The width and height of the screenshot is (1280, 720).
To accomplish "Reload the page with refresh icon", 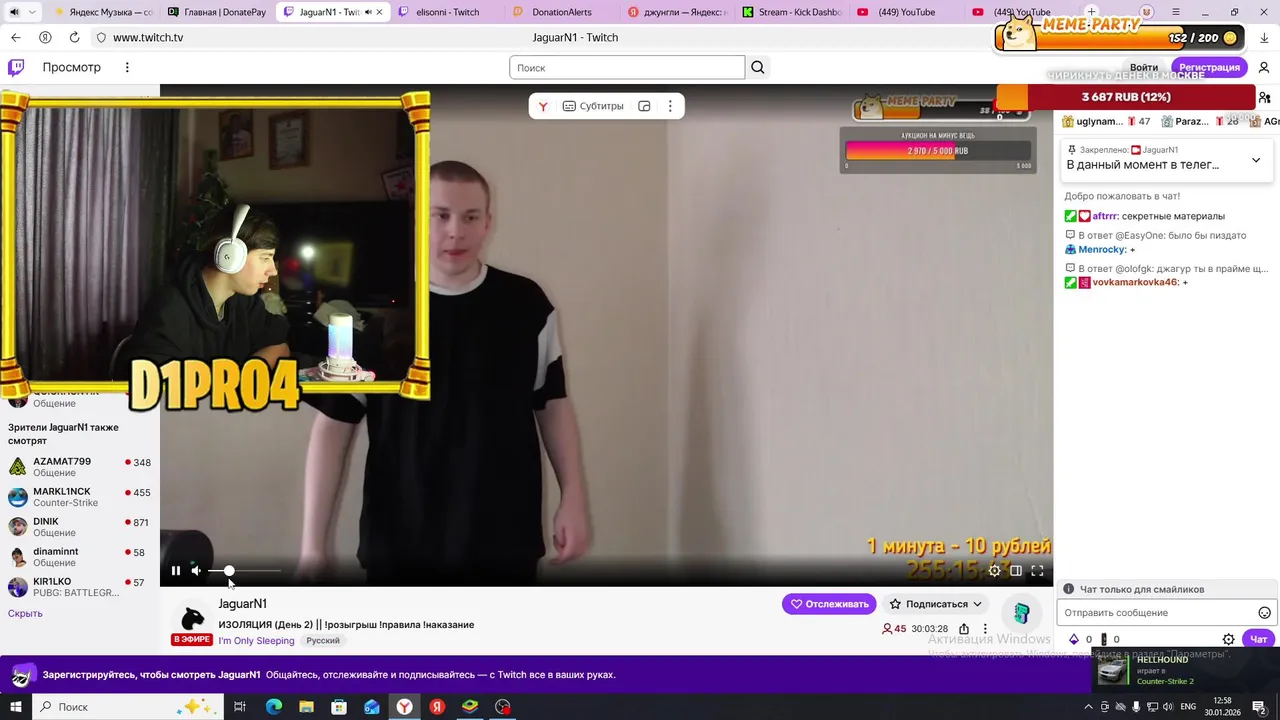I will pos(74,37).
